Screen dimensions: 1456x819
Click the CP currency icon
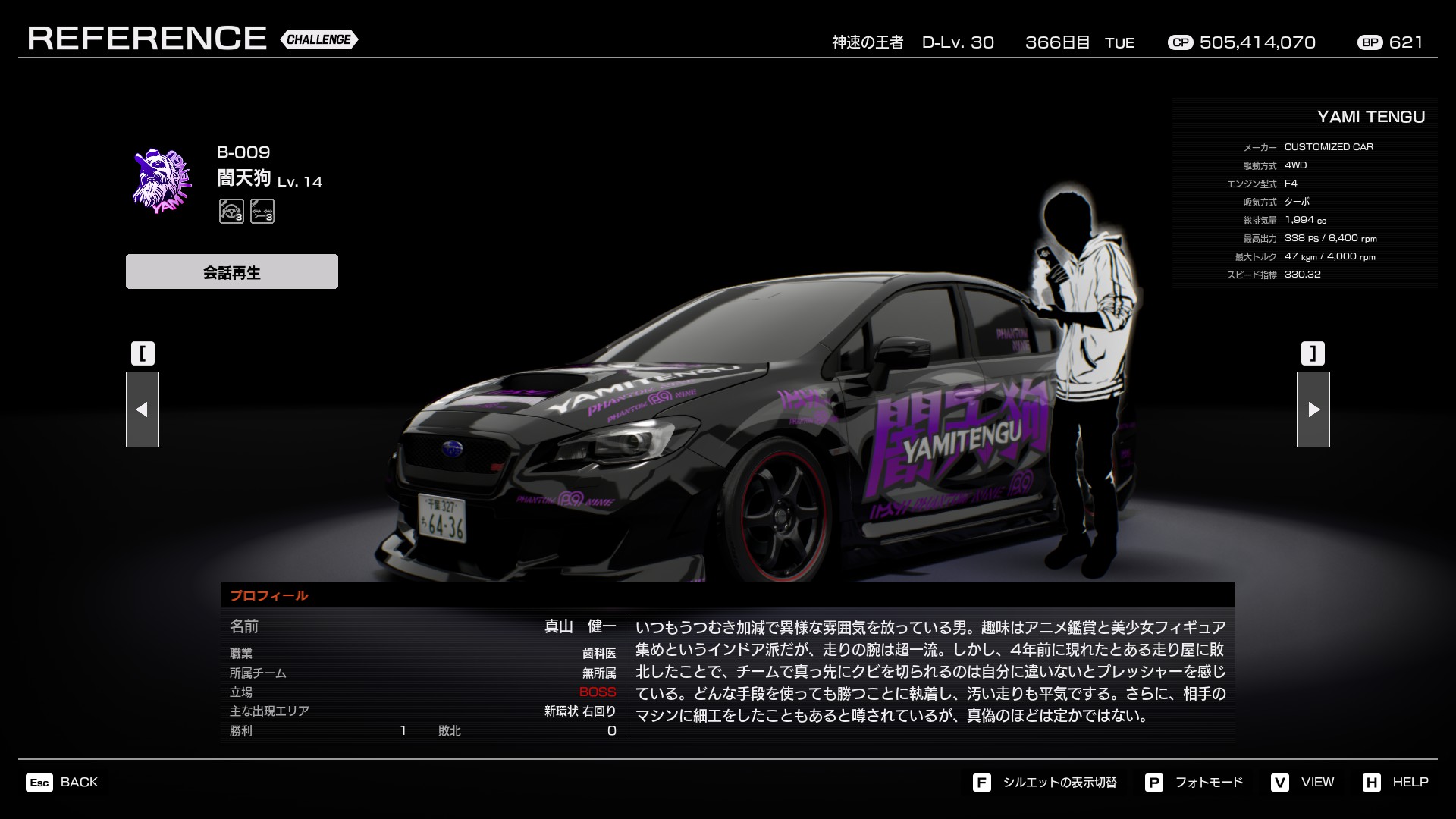pos(1180,42)
